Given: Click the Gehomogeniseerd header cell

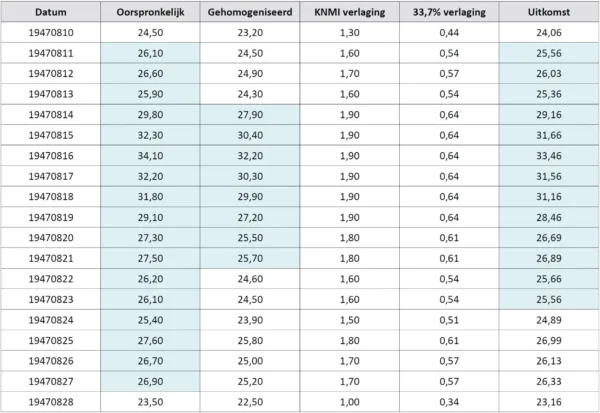Looking at the screenshot, I should click(x=249, y=13).
